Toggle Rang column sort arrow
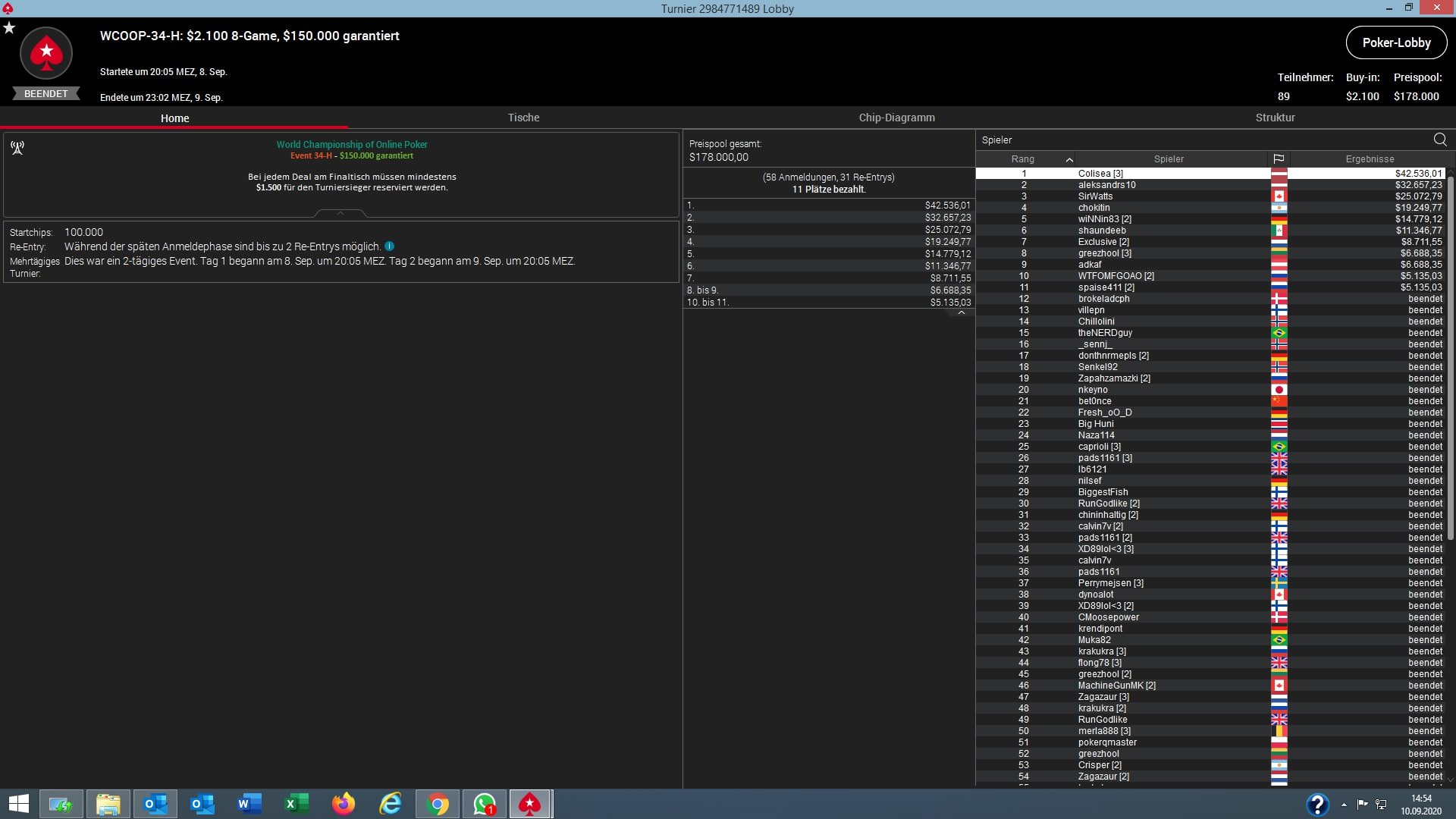1456x819 pixels. [x=1069, y=159]
